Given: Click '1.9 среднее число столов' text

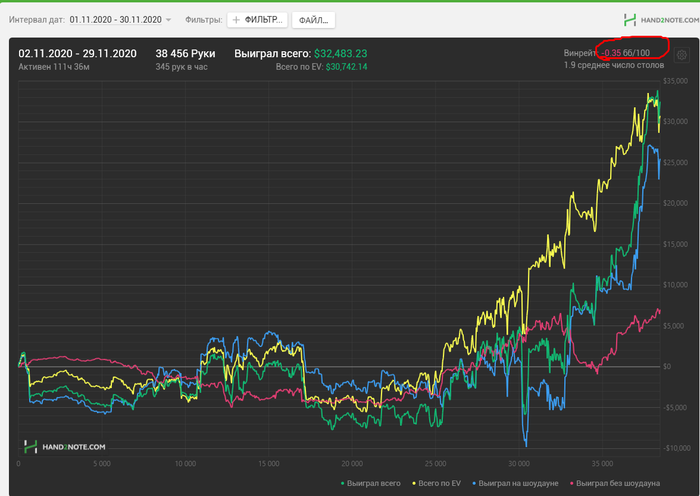Looking at the screenshot, I should pos(614,65).
